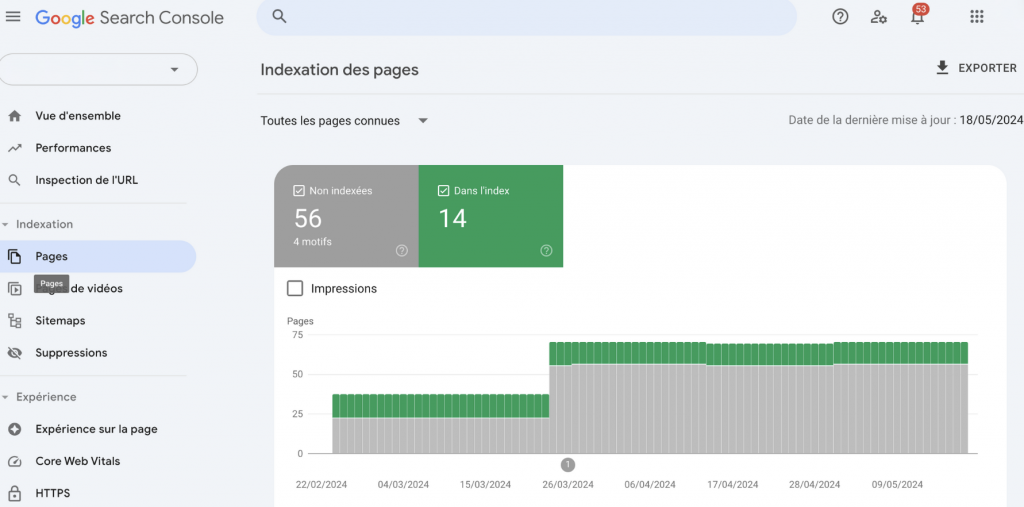Click help icon in Dans l'index card

(x=546, y=250)
